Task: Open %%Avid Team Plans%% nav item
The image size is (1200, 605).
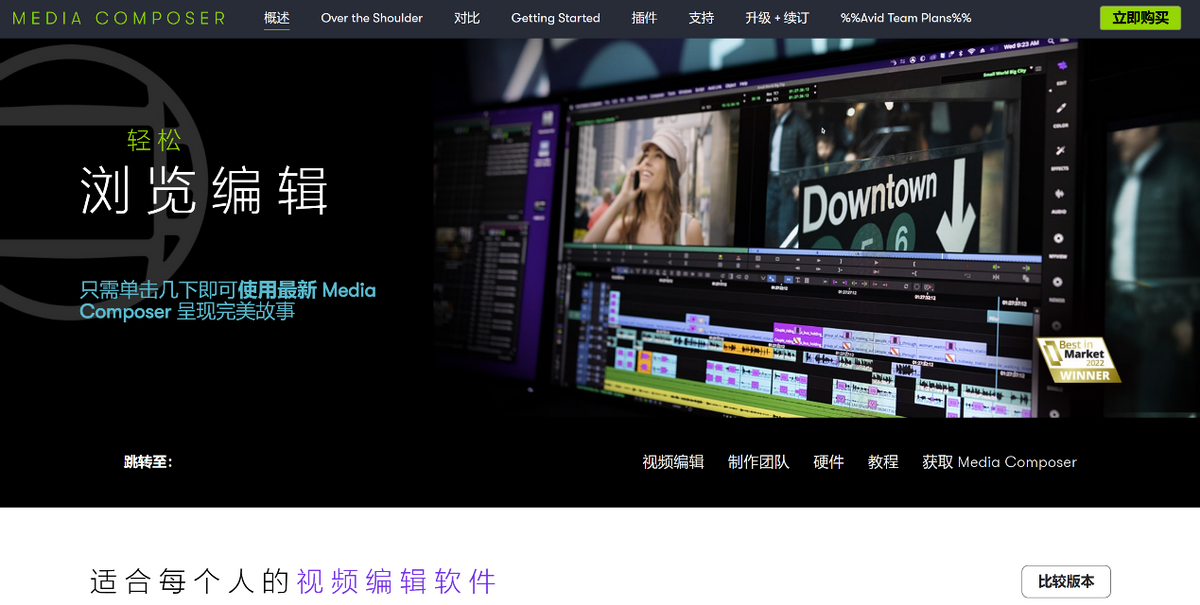Action: [x=906, y=18]
